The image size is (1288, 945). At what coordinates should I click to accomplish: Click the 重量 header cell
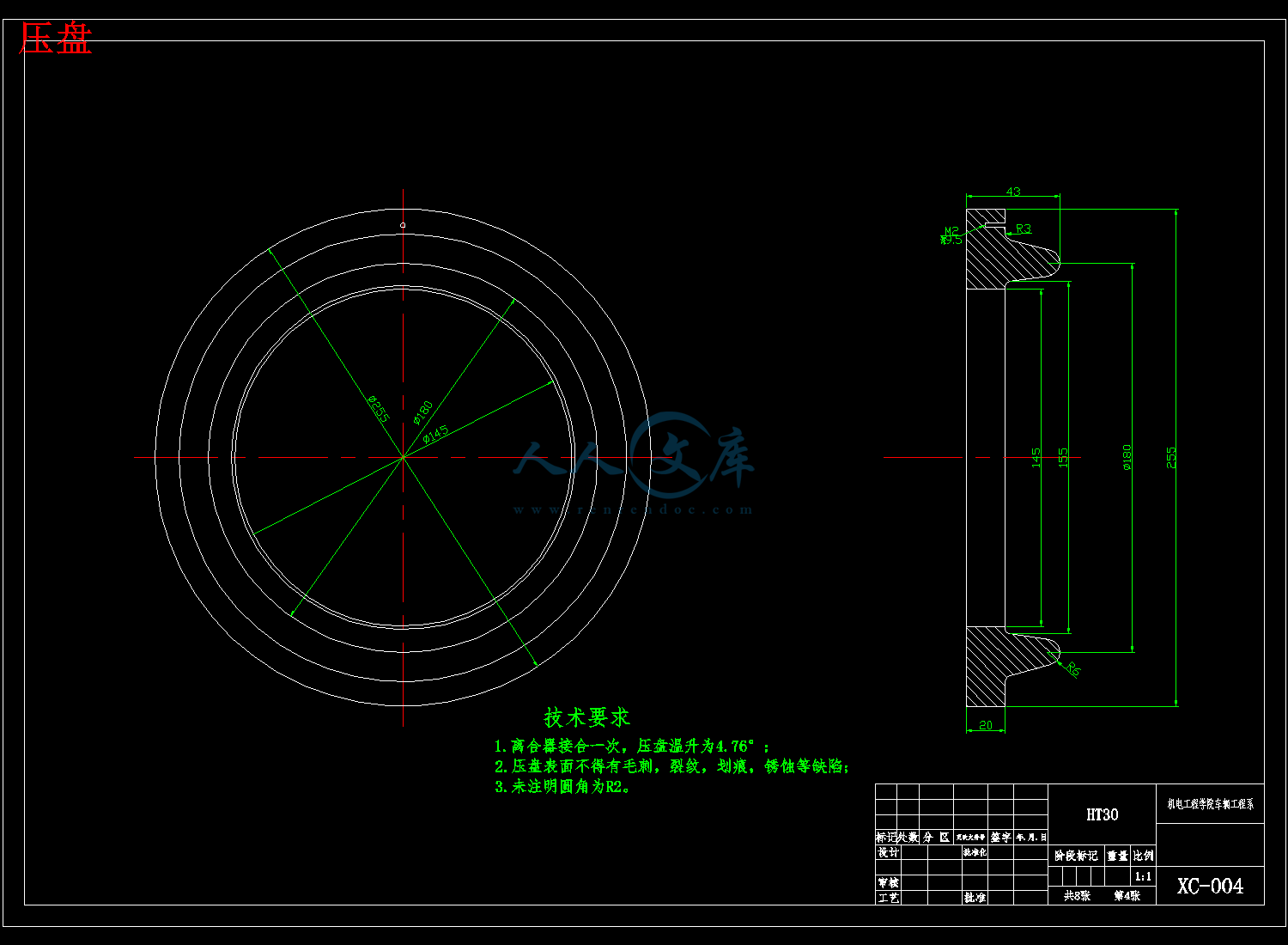click(x=1117, y=856)
